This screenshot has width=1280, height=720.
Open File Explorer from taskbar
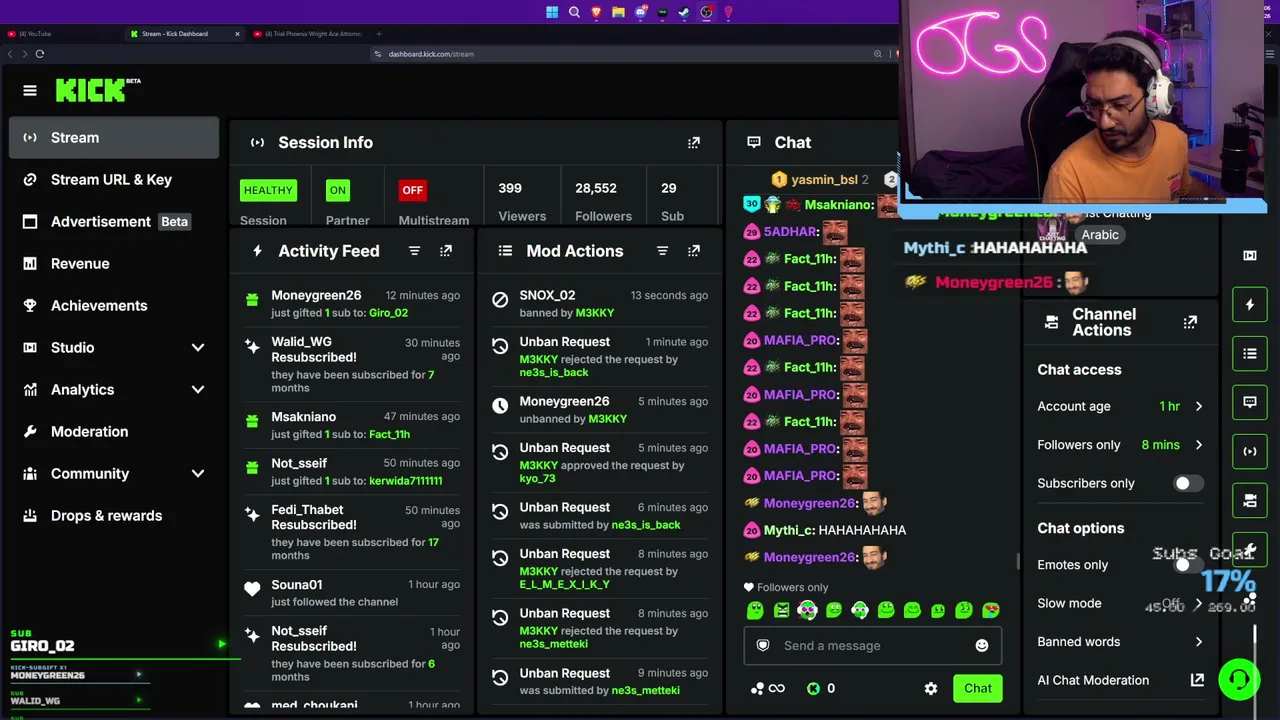pyautogui.click(x=618, y=12)
